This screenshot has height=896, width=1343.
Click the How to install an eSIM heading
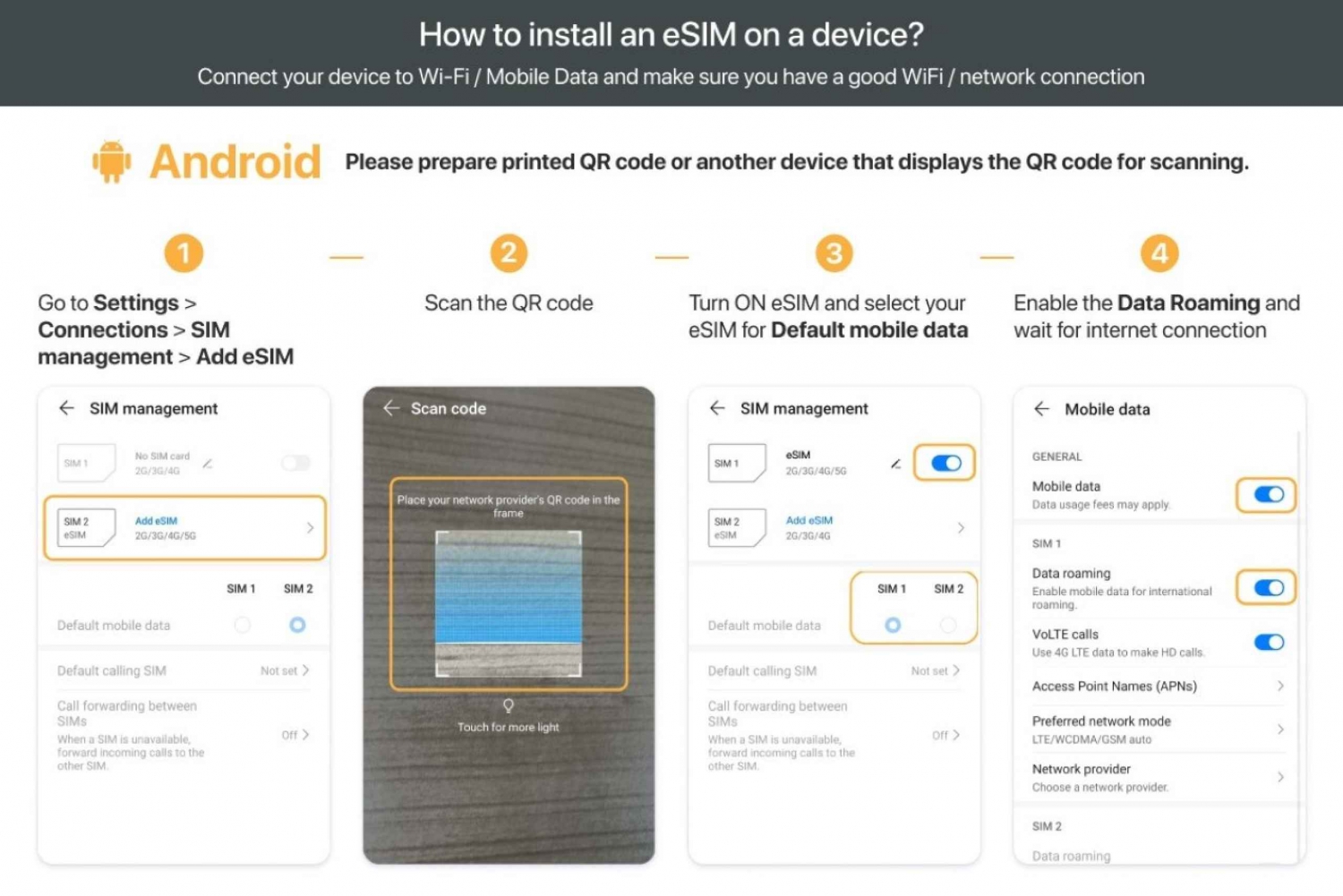[671, 34]
